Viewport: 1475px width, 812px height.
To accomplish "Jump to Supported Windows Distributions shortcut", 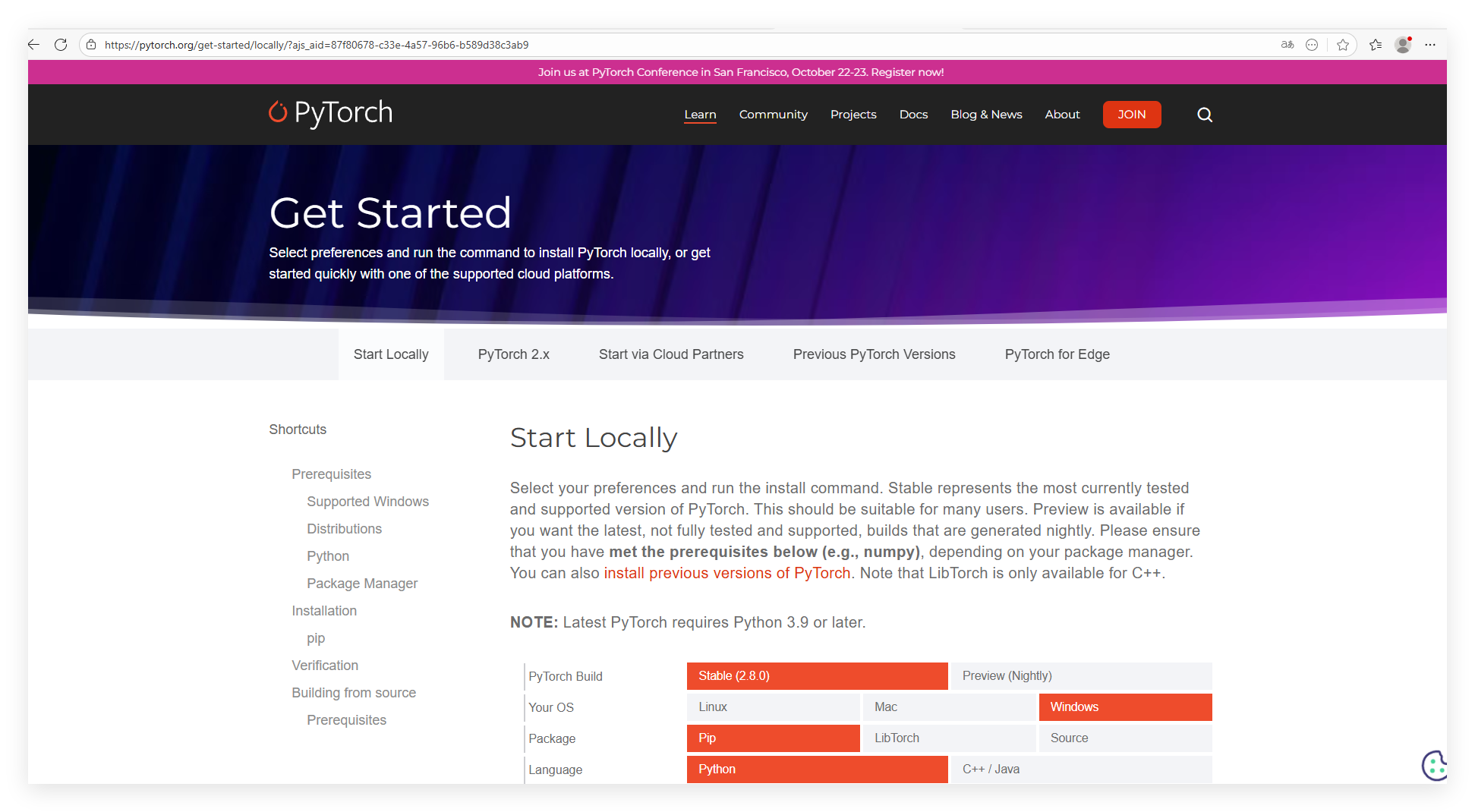I will tap(367, 515).
